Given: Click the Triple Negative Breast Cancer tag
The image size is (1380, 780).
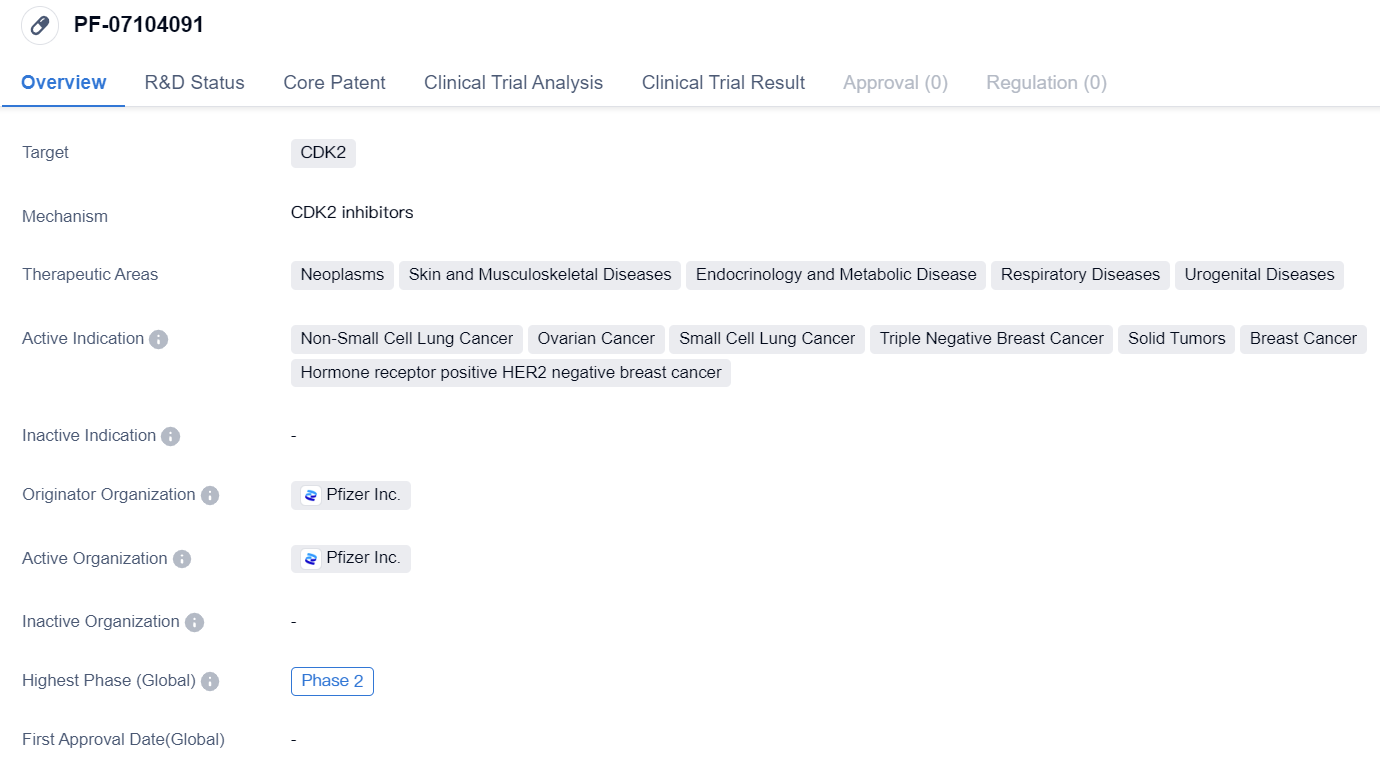Looking at the screenshot, I should point(991,339).
